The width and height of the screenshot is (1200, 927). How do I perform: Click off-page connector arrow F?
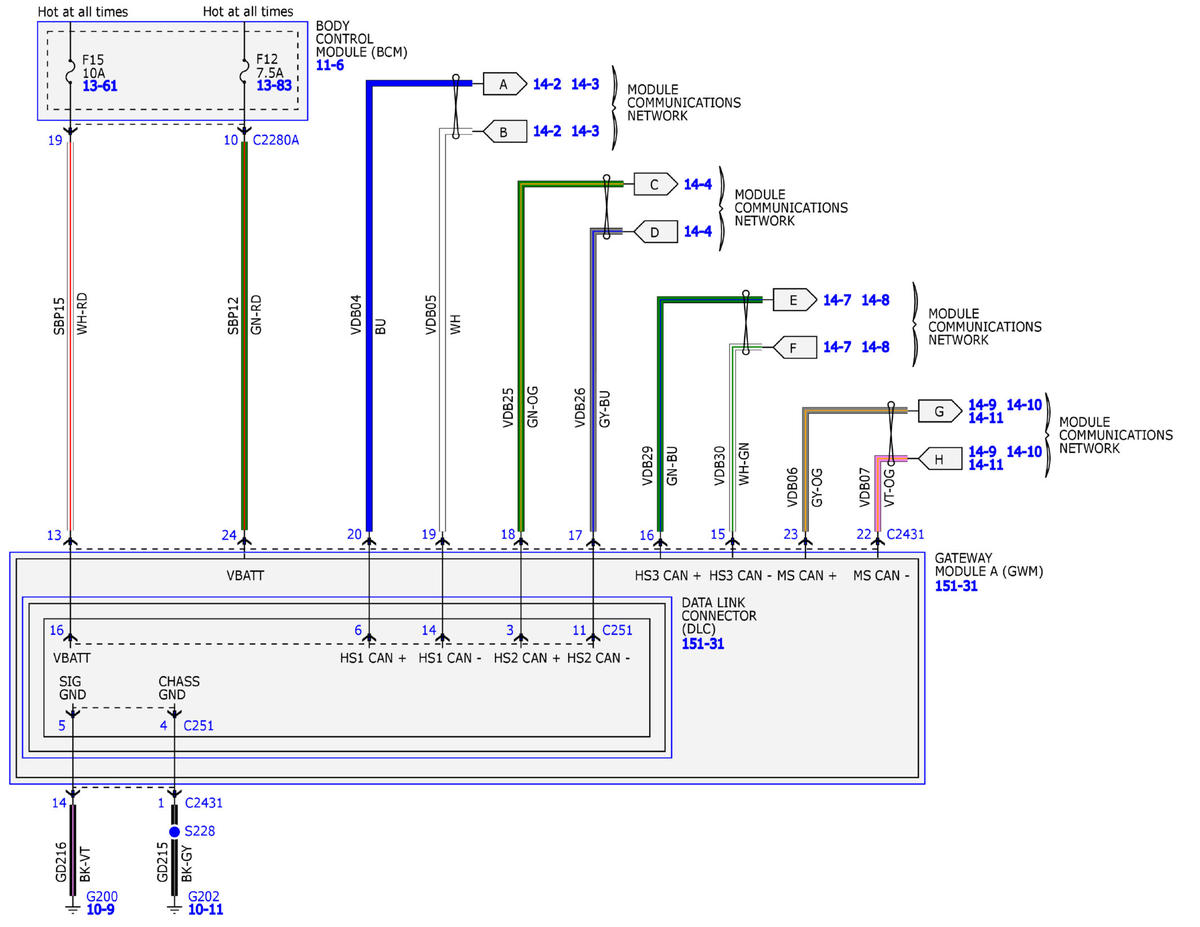[x=793, y=347]
